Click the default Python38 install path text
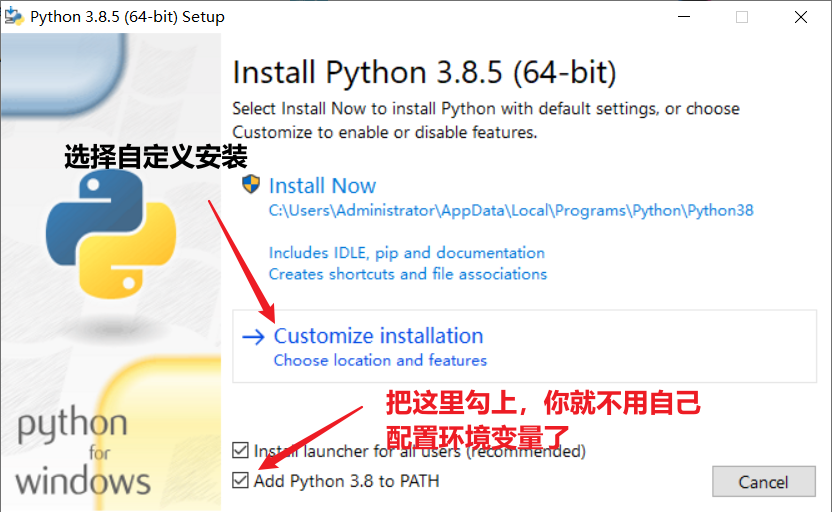 tap(510, 211)
